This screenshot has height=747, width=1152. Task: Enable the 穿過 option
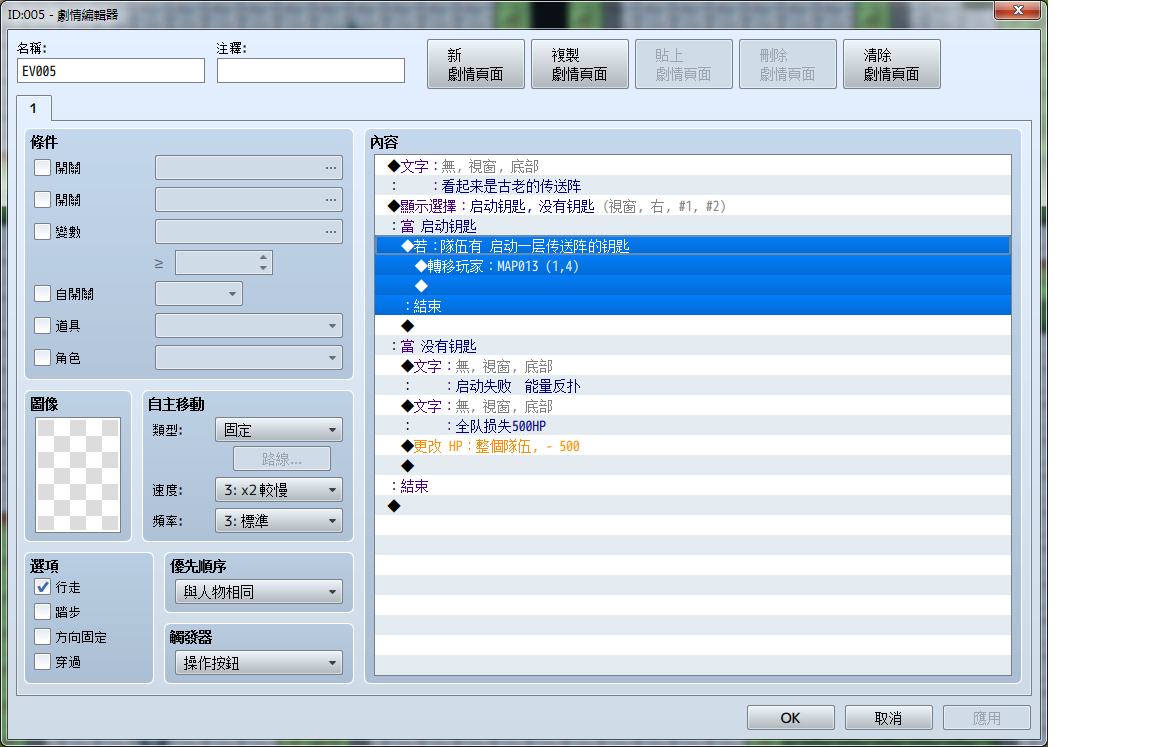click(x=43, y=662)
